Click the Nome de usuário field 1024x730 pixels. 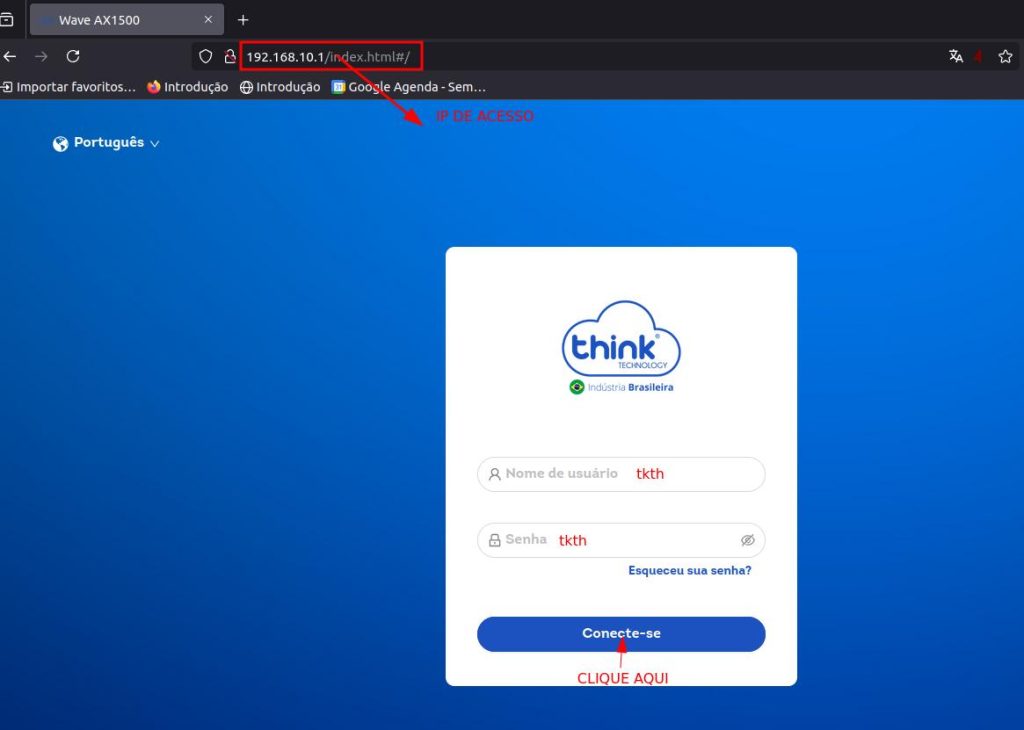click(x=621, y=474)
